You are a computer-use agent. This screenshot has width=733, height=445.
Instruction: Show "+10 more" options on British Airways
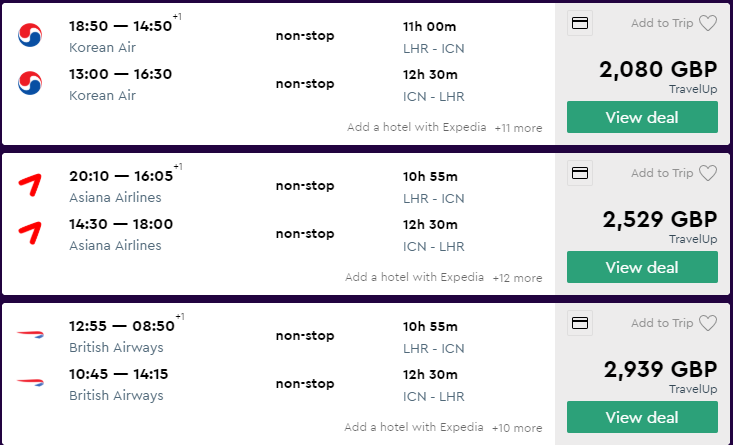point(518,428)
